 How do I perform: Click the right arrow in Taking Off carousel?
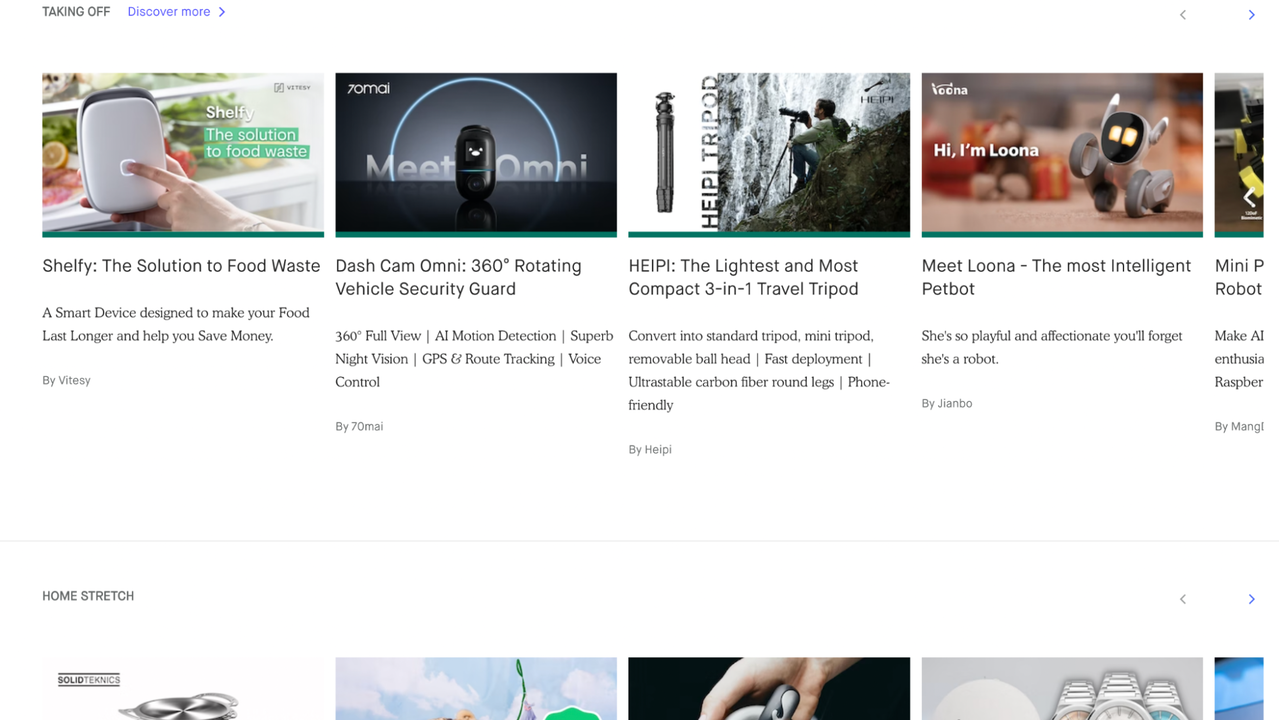(1251, 14)
